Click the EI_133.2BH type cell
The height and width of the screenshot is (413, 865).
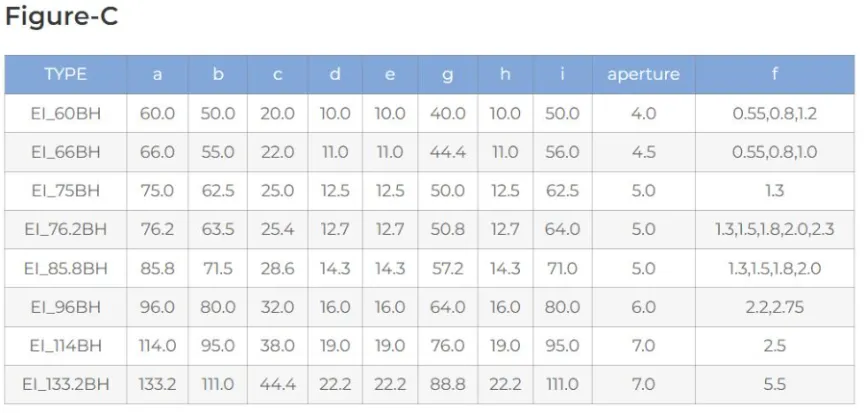tap(66, 384)
